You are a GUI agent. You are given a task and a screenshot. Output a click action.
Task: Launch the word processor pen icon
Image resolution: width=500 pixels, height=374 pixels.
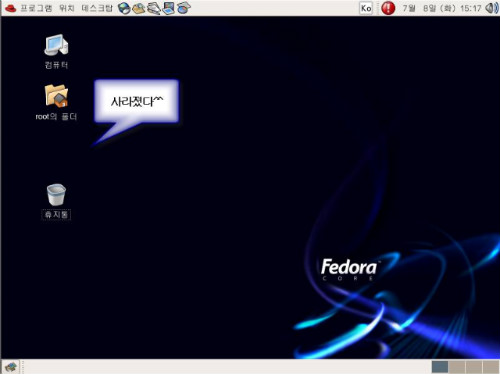[154, 8]
